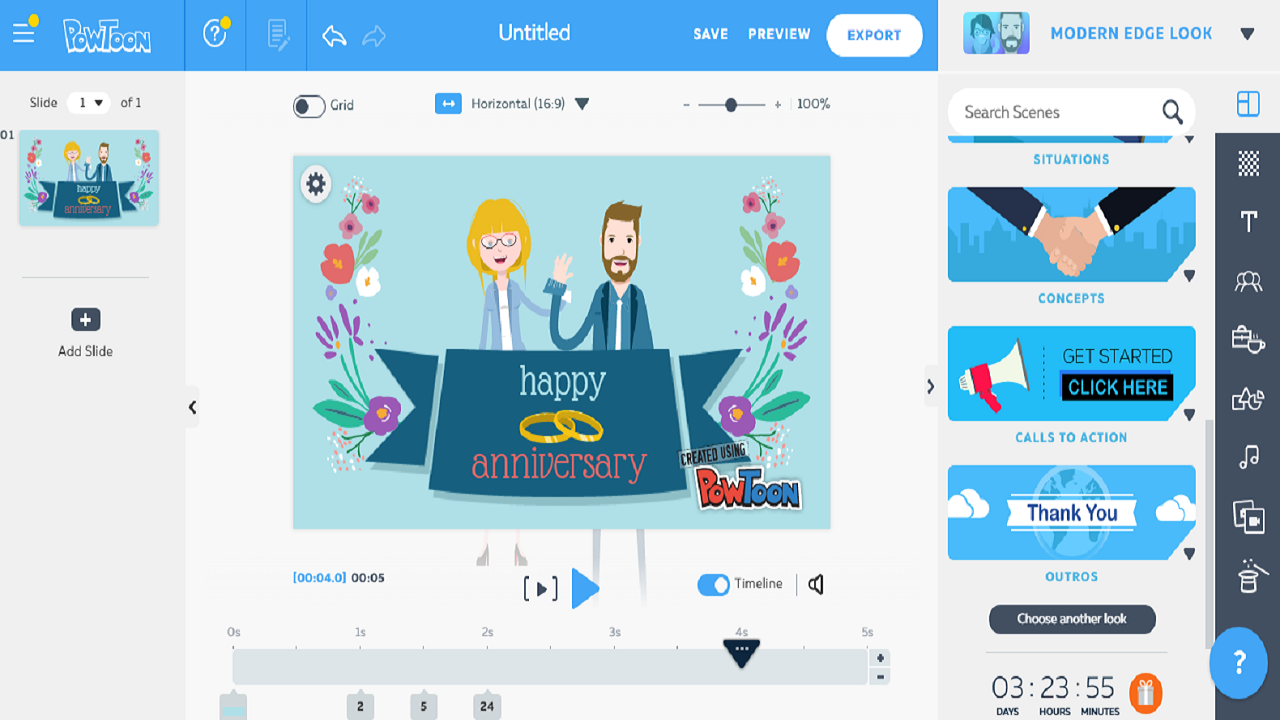Click the MODERN EDGE LOOK label
1280x720 pixels.
pos(1131,34)
